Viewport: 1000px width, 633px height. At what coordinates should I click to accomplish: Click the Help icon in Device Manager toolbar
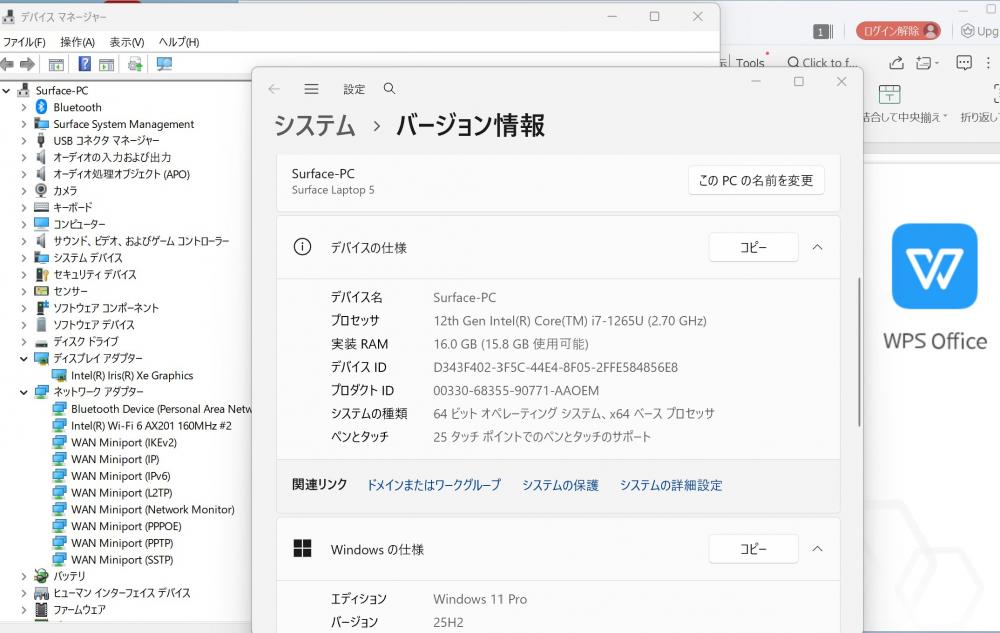(85, 64)
